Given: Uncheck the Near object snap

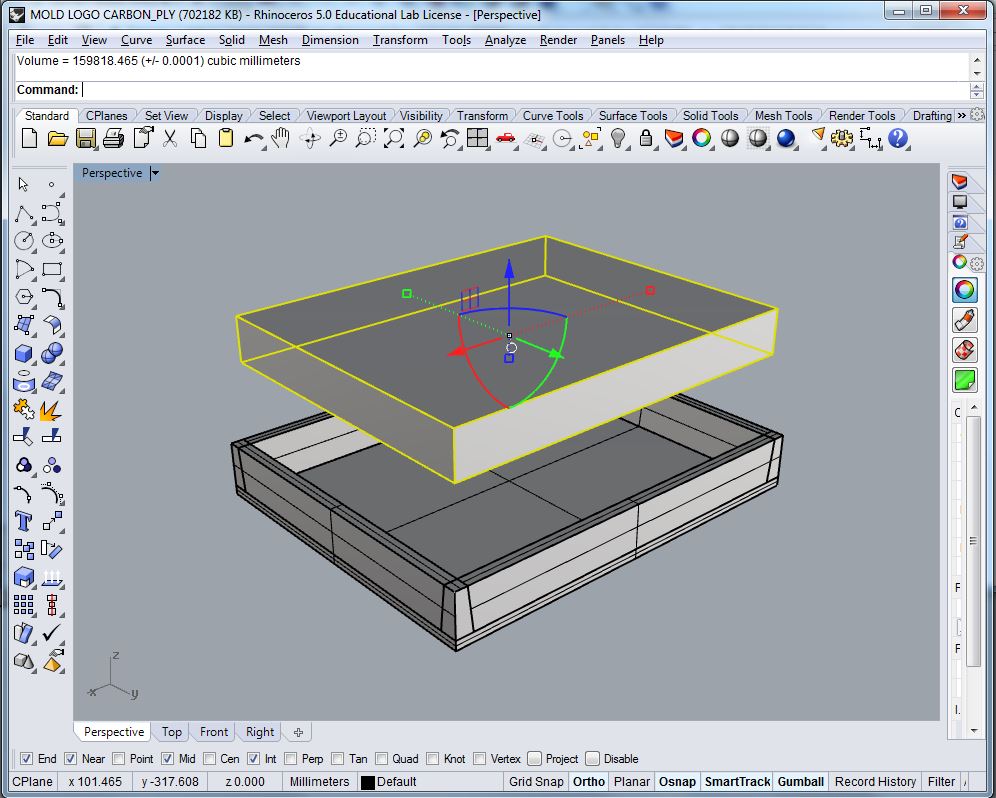Looking at the screenshot, I should click(x=71, y=759).
